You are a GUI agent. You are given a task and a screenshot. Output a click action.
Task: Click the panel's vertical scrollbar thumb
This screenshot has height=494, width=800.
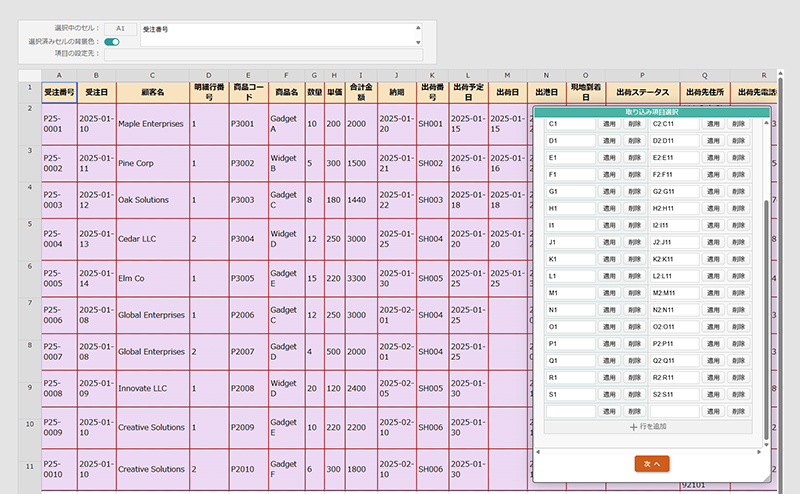pos(766,320)
